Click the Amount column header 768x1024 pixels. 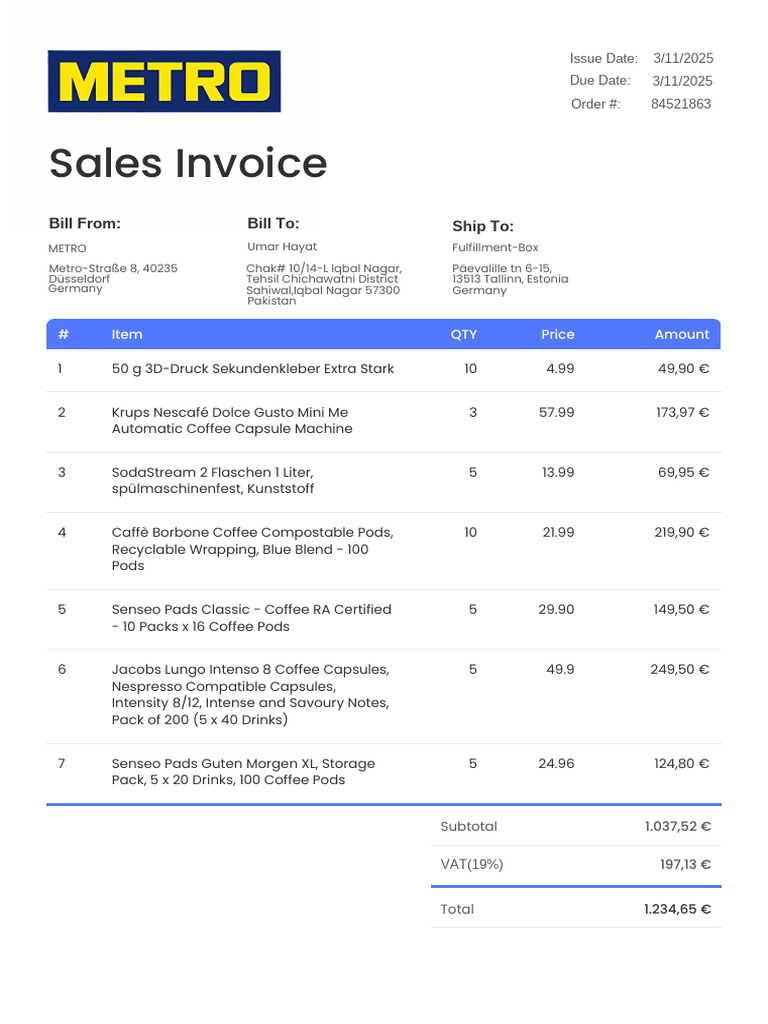point(681,334)
